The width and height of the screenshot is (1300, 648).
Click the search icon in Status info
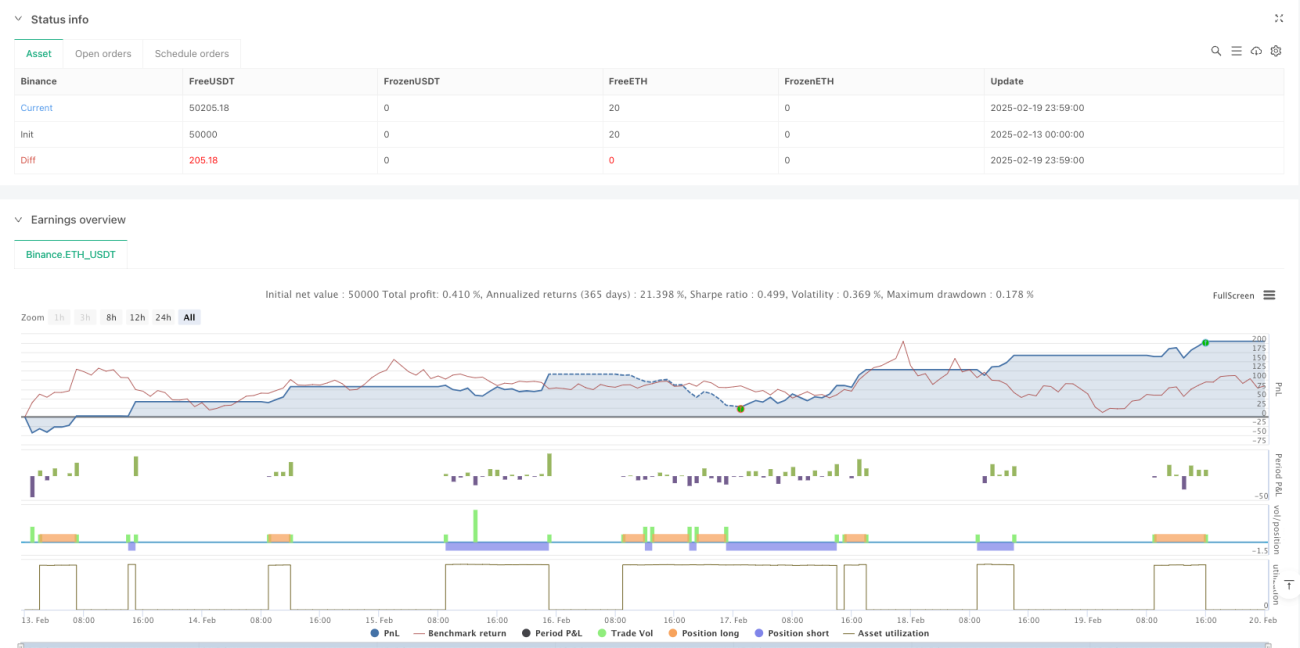pos(1216,51)
